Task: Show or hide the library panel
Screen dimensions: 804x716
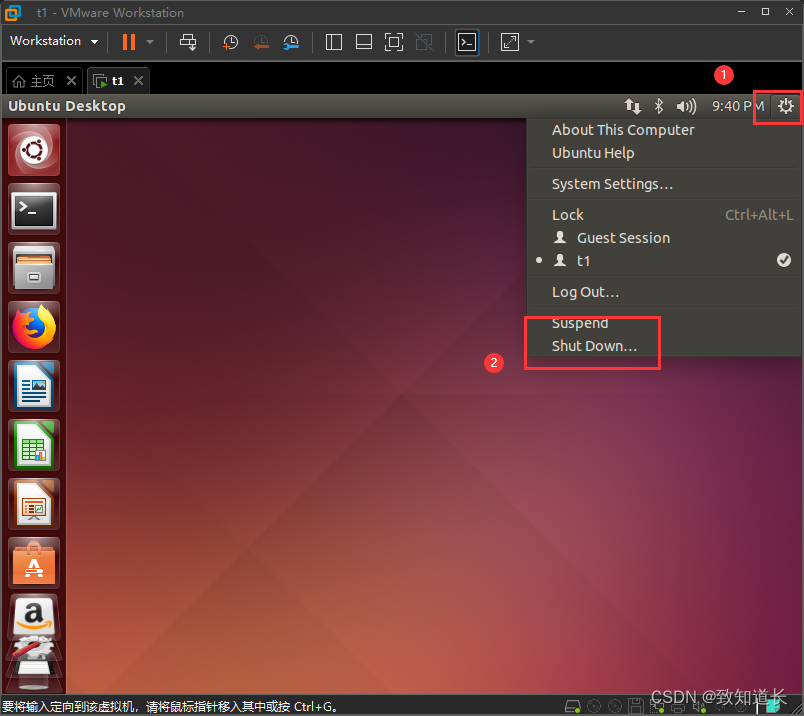Action: (x=333, y=41)
